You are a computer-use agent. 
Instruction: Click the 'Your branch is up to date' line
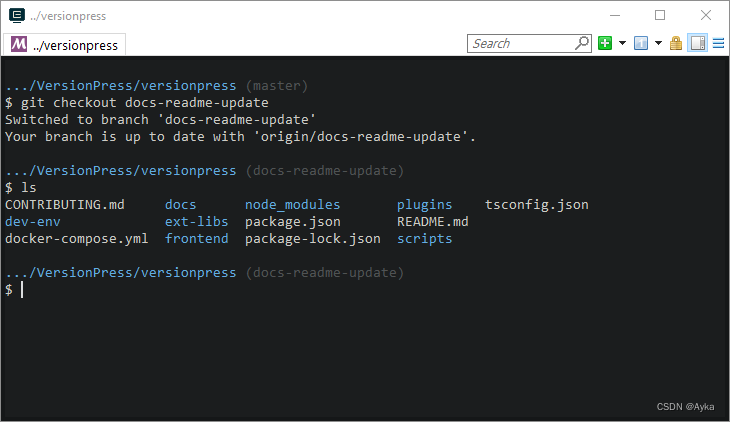pos(240,136)
